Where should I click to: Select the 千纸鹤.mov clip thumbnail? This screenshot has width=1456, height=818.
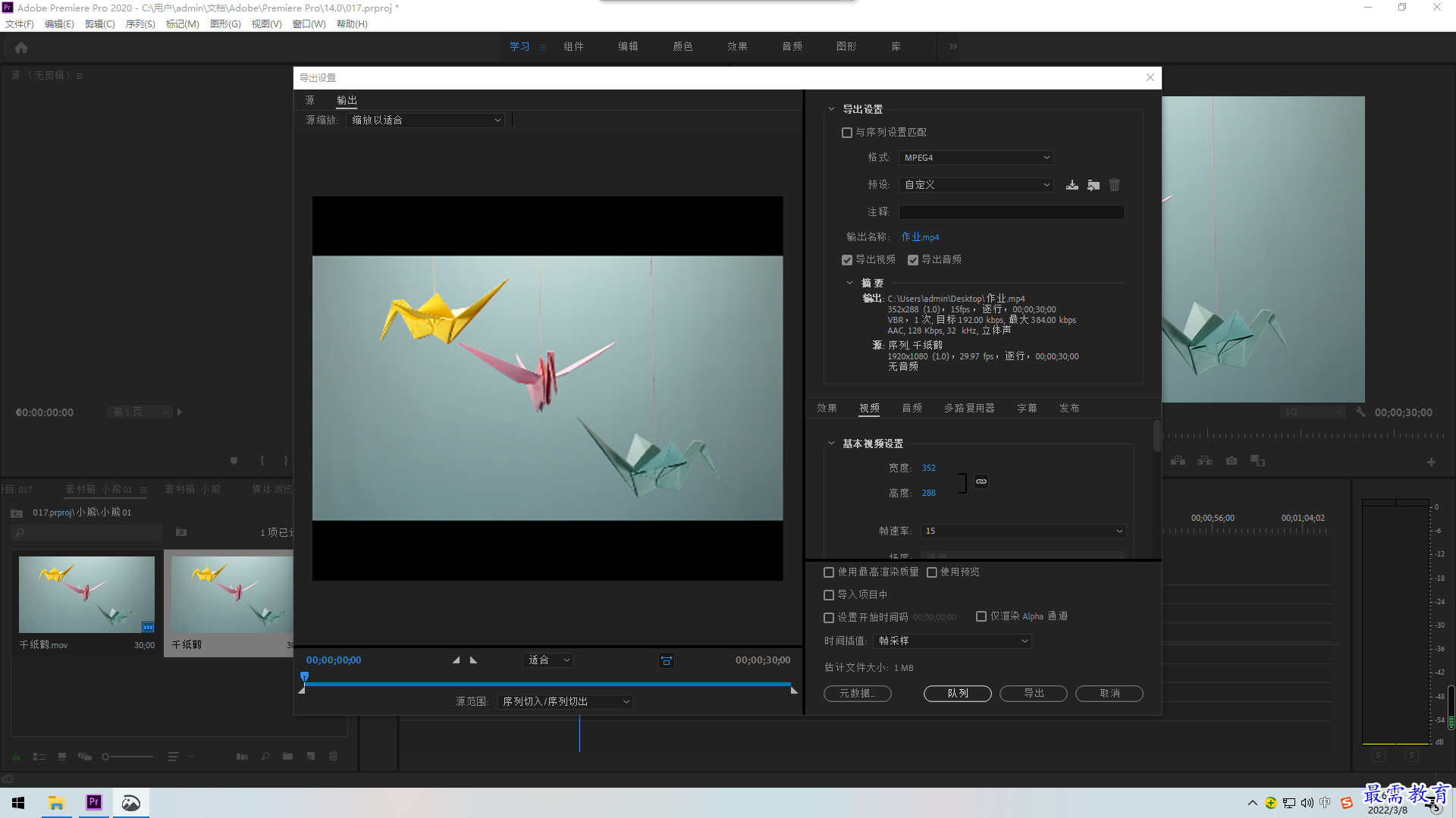[86, 595]
